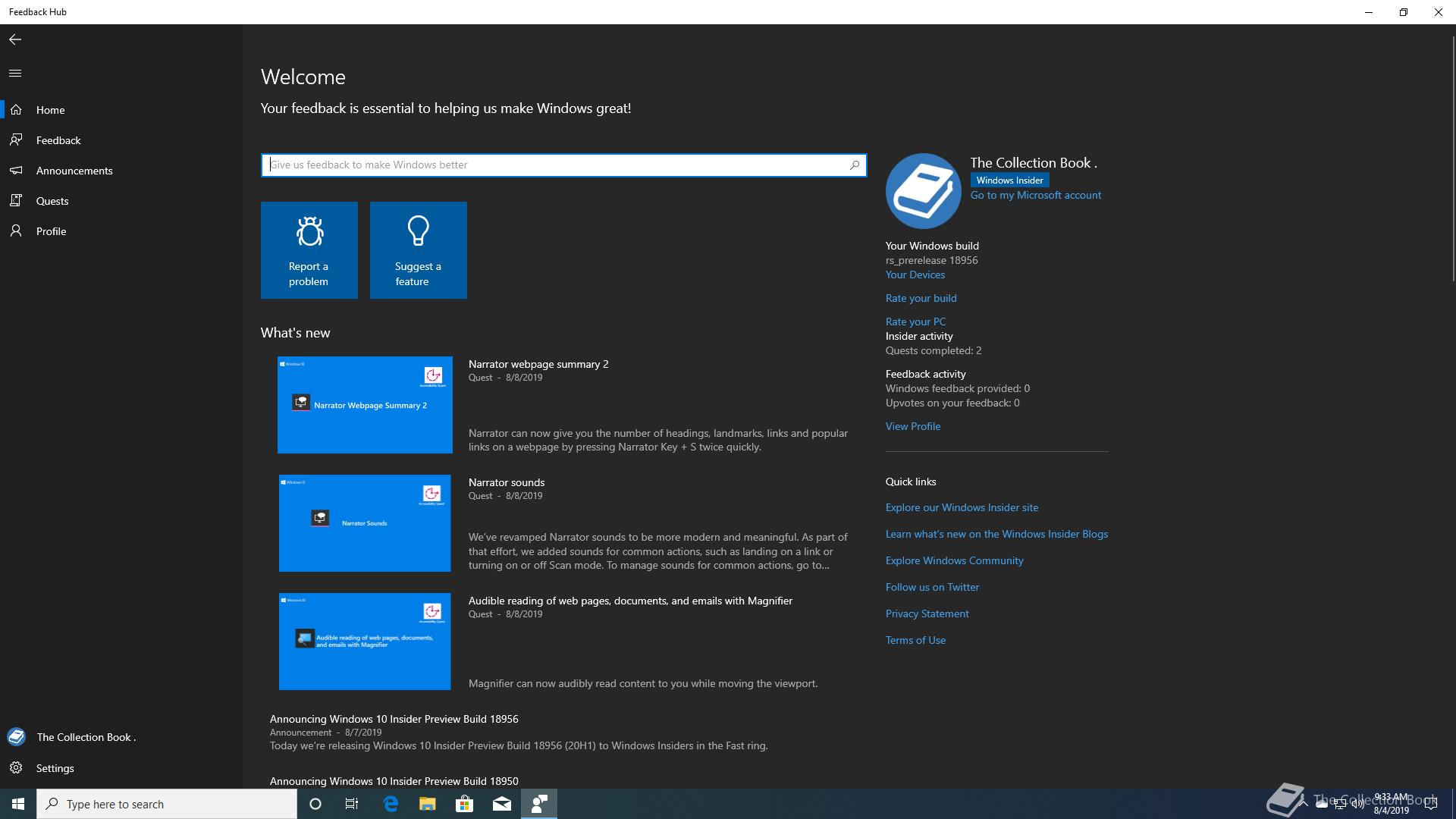Click Rate your PC link
Viewport: 1456px width, 819px height.
916,322
